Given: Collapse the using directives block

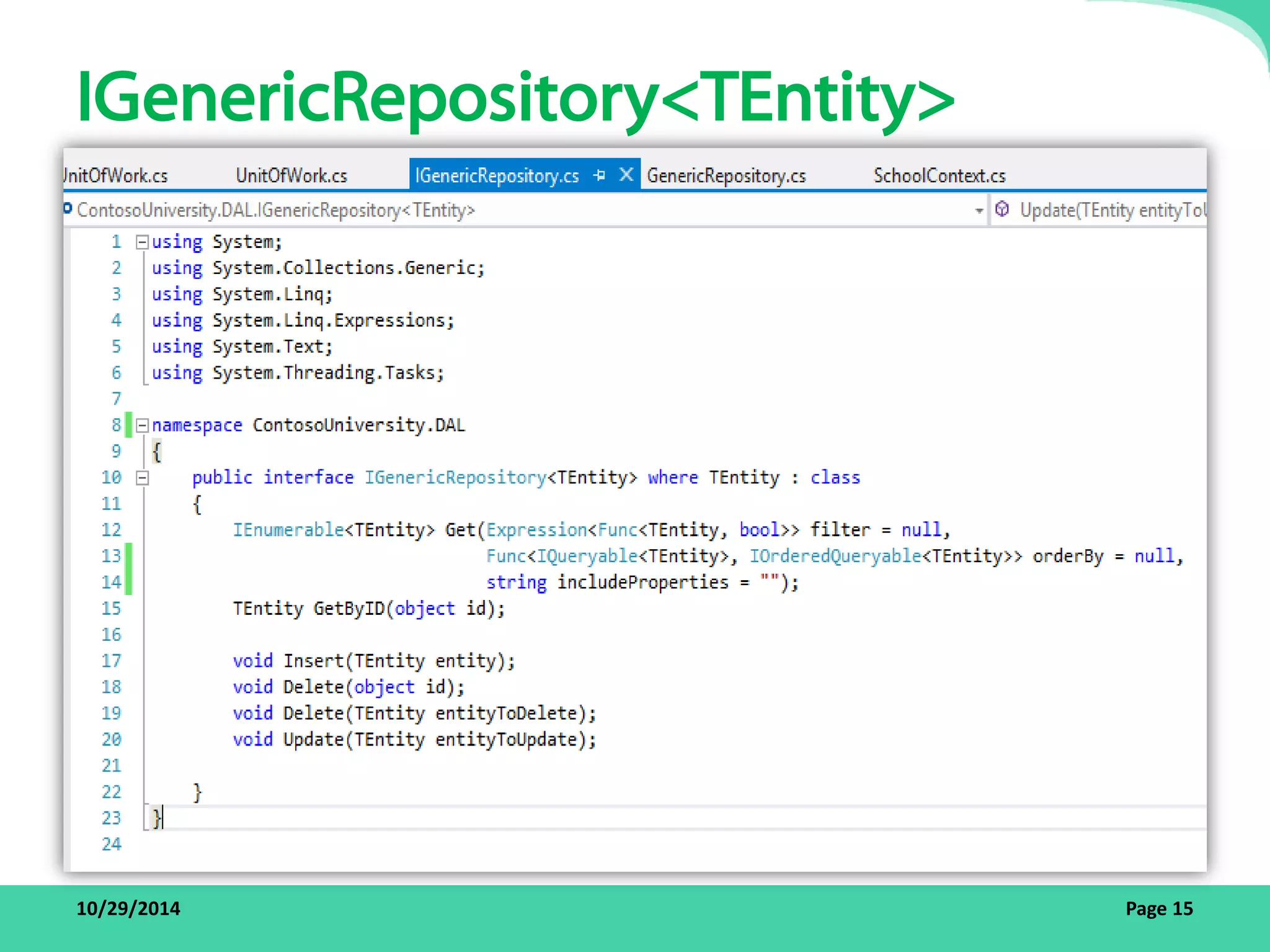Looking at the screenshot, I should pyautogui.click(x=142, y=242).
